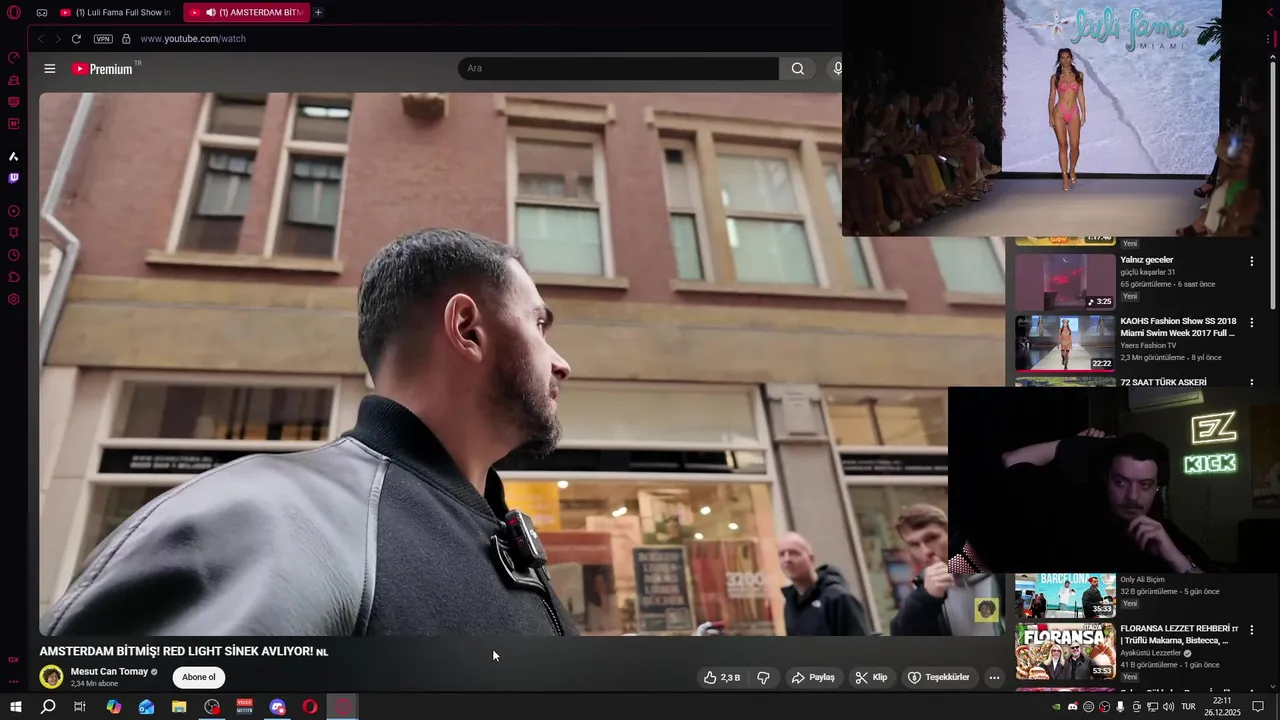This screenshot has height=720, width=1280.
Task: Open File Explorer from the taskbar
Action: (x=179, y=707)
